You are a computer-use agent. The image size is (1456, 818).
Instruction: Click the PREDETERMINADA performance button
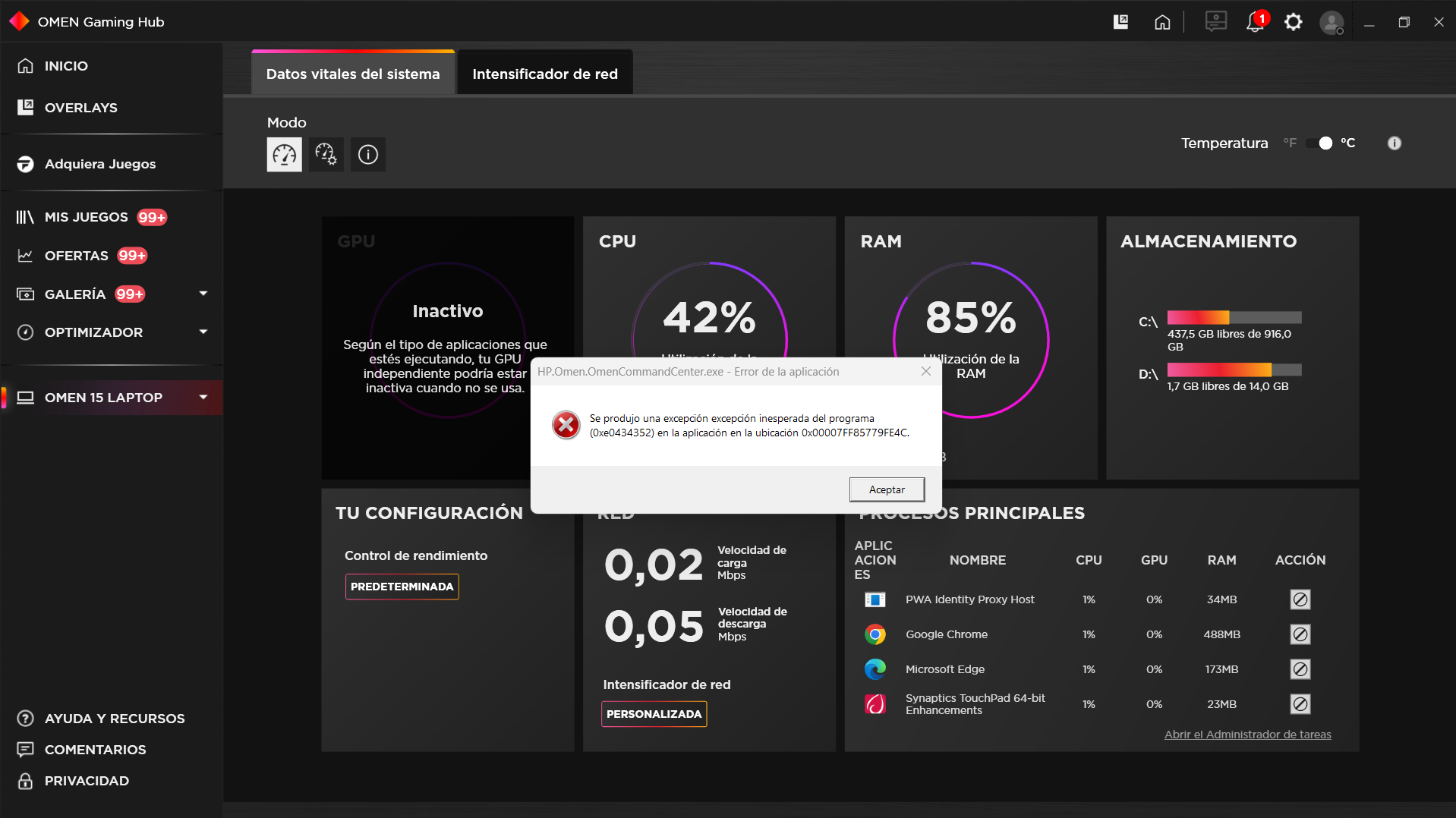tap(402, 587)
